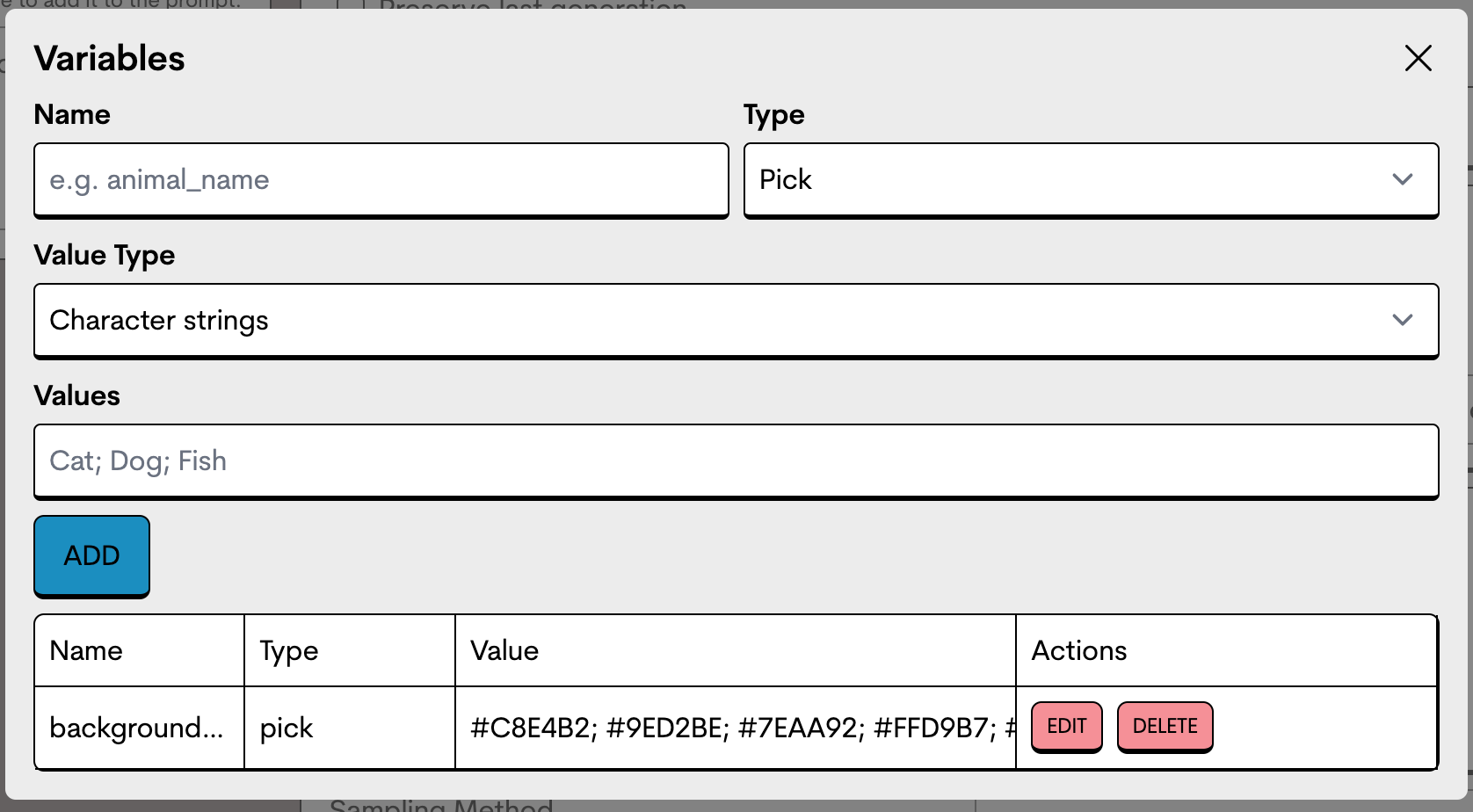Focus the Values field with Cat; Dog; Fish placeholder

(736, 461)
